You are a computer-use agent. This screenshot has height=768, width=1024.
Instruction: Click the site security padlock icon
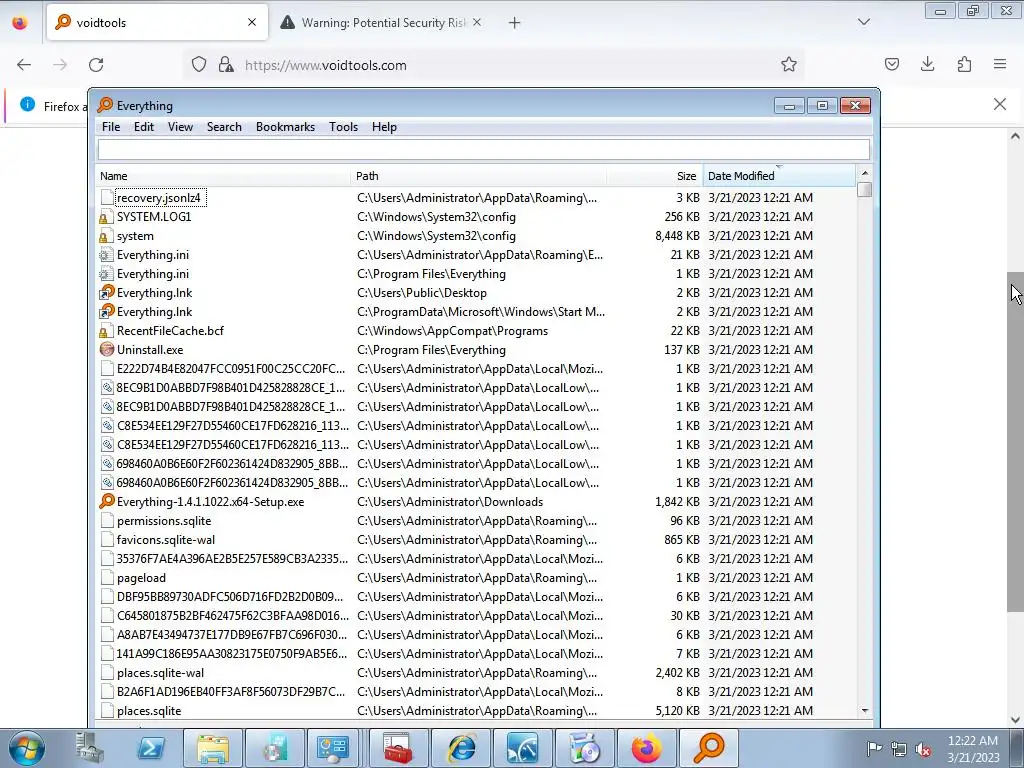[226, 65]
